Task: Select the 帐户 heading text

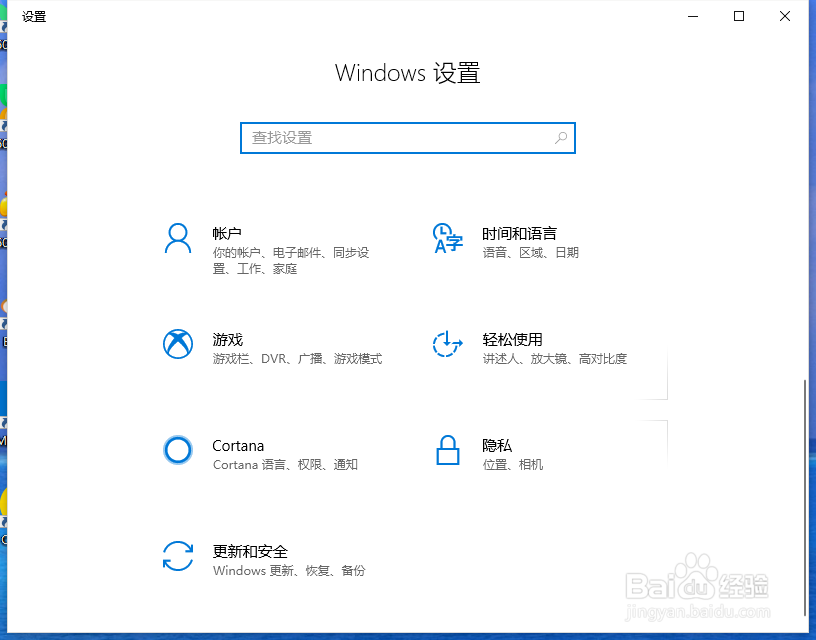Action: tap(227, 234)
